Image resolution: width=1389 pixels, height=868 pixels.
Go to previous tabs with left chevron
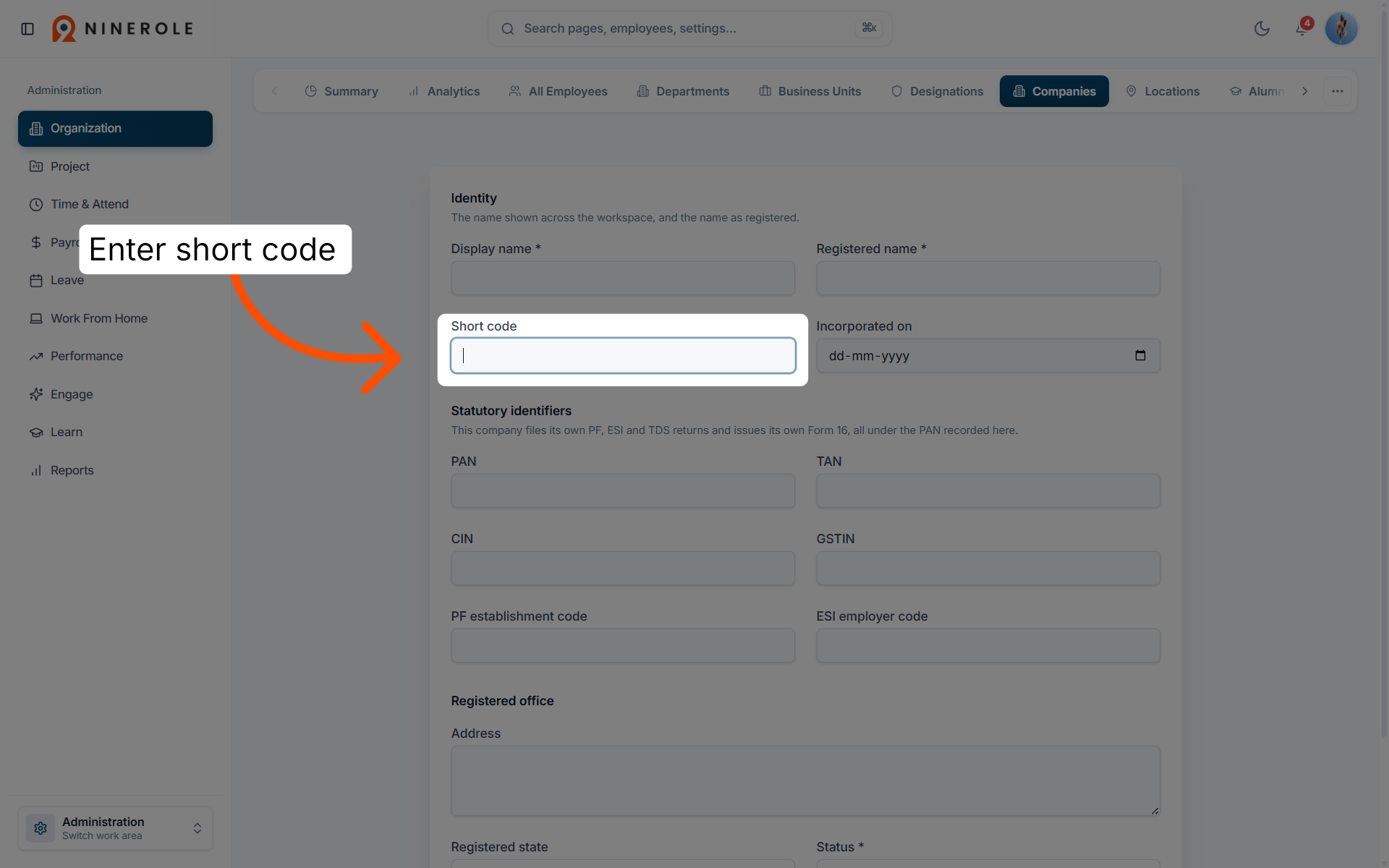click(x=274, y=91)
